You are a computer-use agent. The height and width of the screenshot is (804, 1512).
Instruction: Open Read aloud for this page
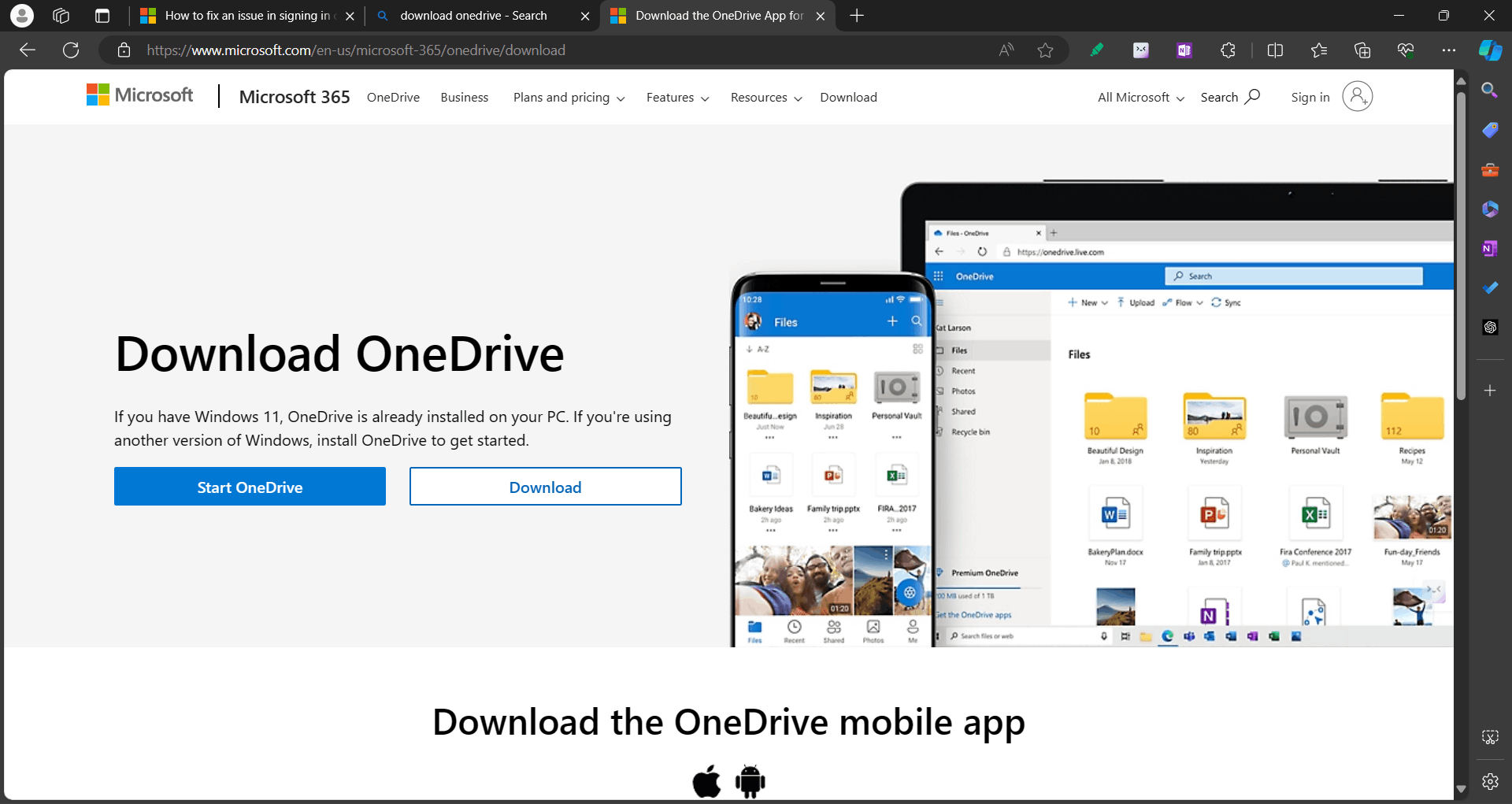(1006, 50)
